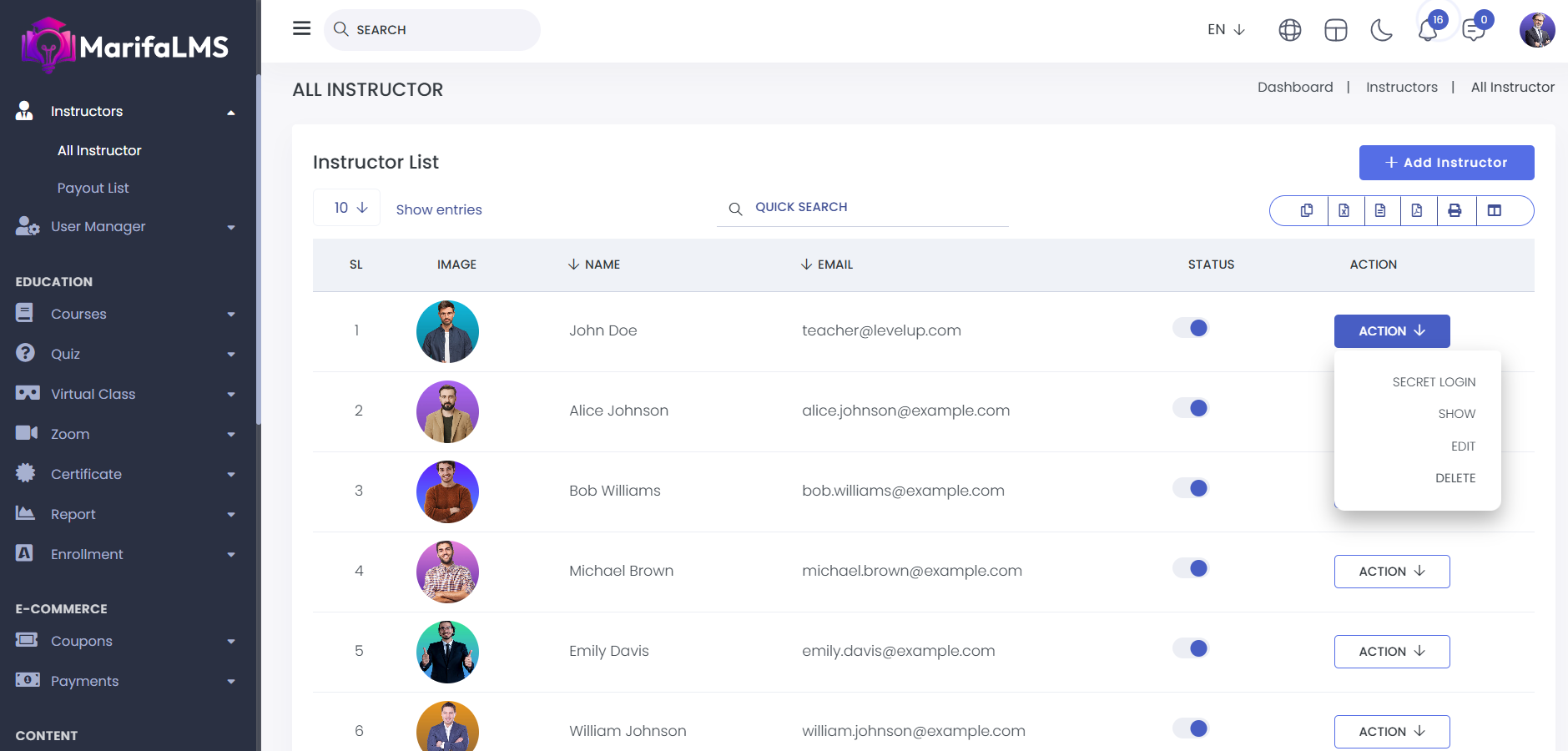Open the chat messages icon
The height and width of the screenshot is (751, 1568).
1474,31
